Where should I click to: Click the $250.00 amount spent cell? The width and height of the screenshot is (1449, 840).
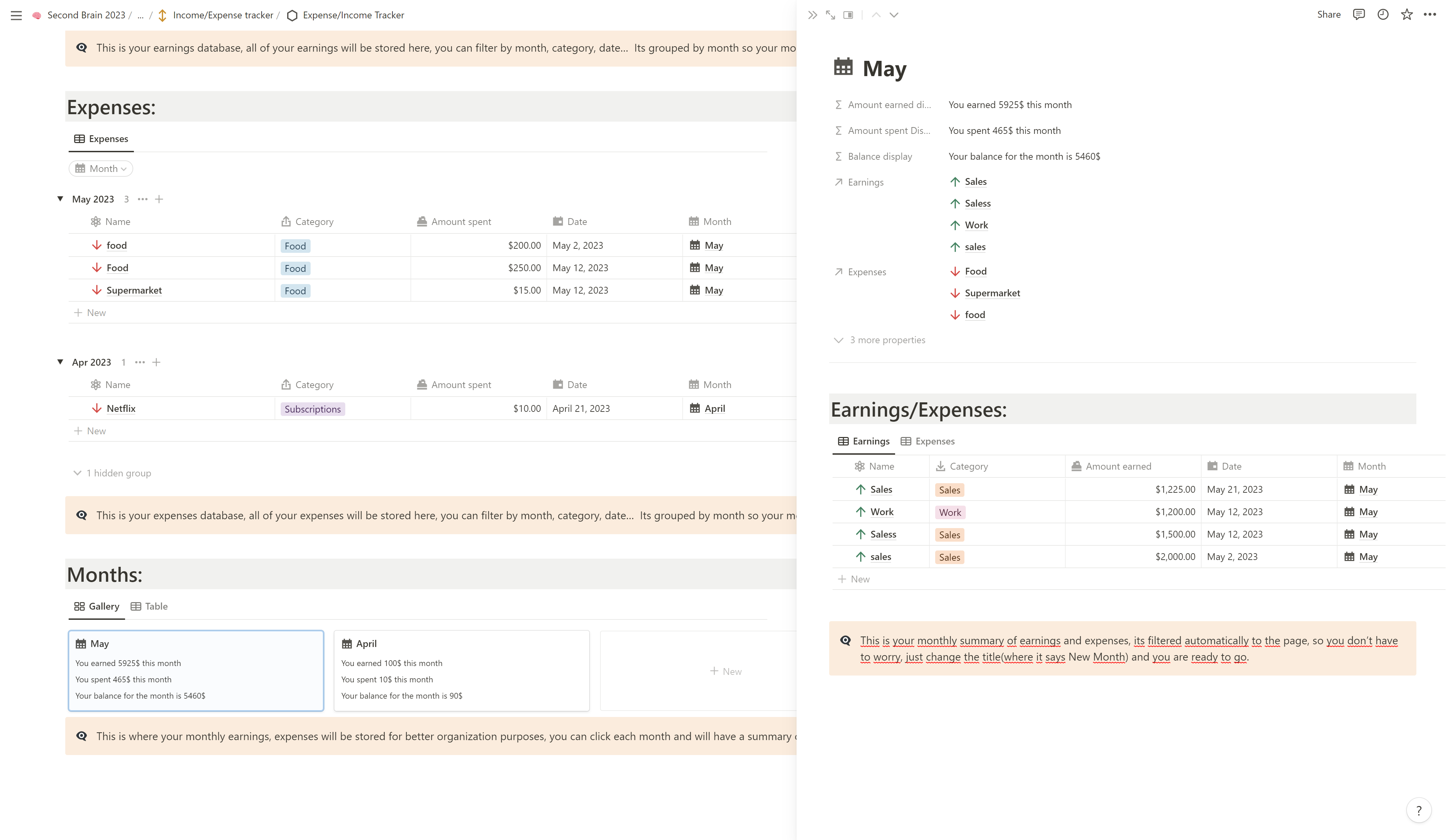pos(478,268)
